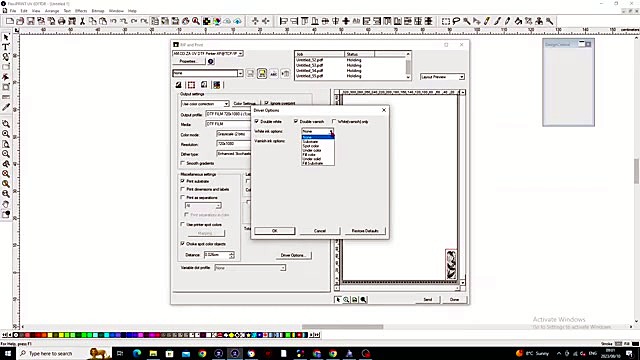Open the Layout Preview dropdown

tap(461, 77)
